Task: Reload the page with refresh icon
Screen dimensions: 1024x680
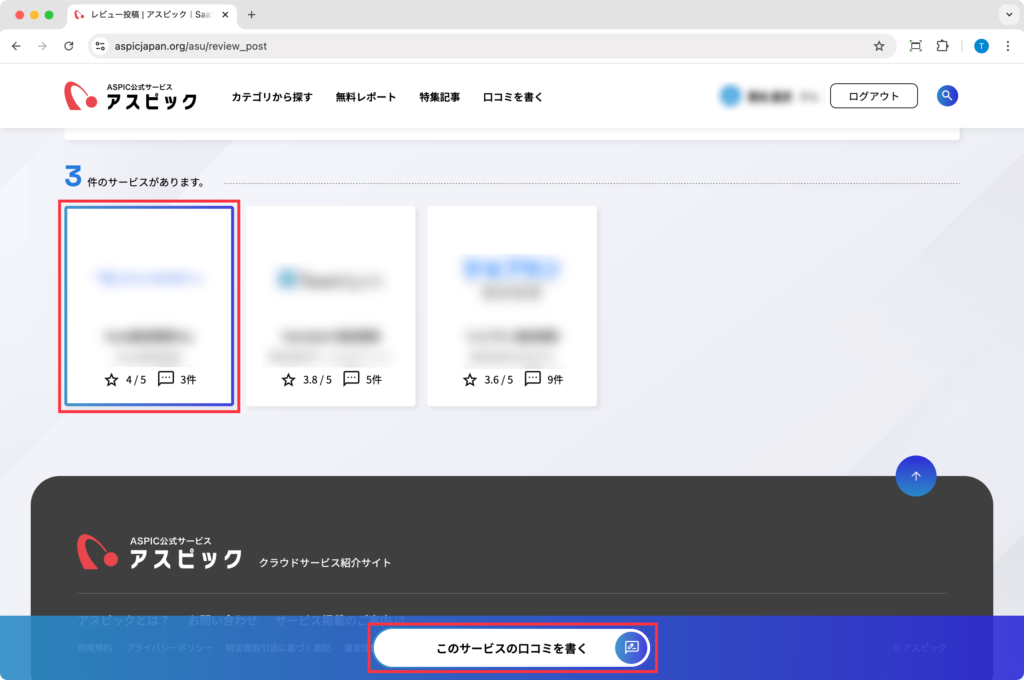Action: point(69,46)
